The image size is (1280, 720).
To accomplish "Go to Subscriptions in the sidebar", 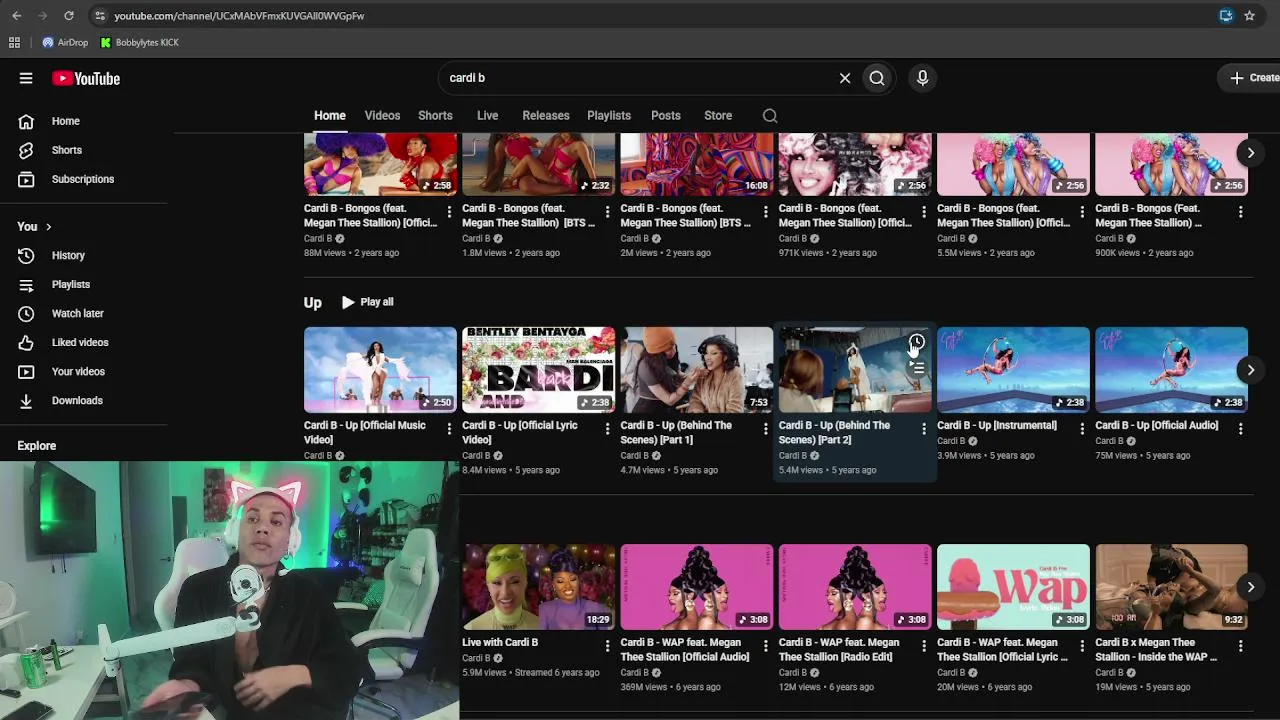I will (x=84, y=179).
